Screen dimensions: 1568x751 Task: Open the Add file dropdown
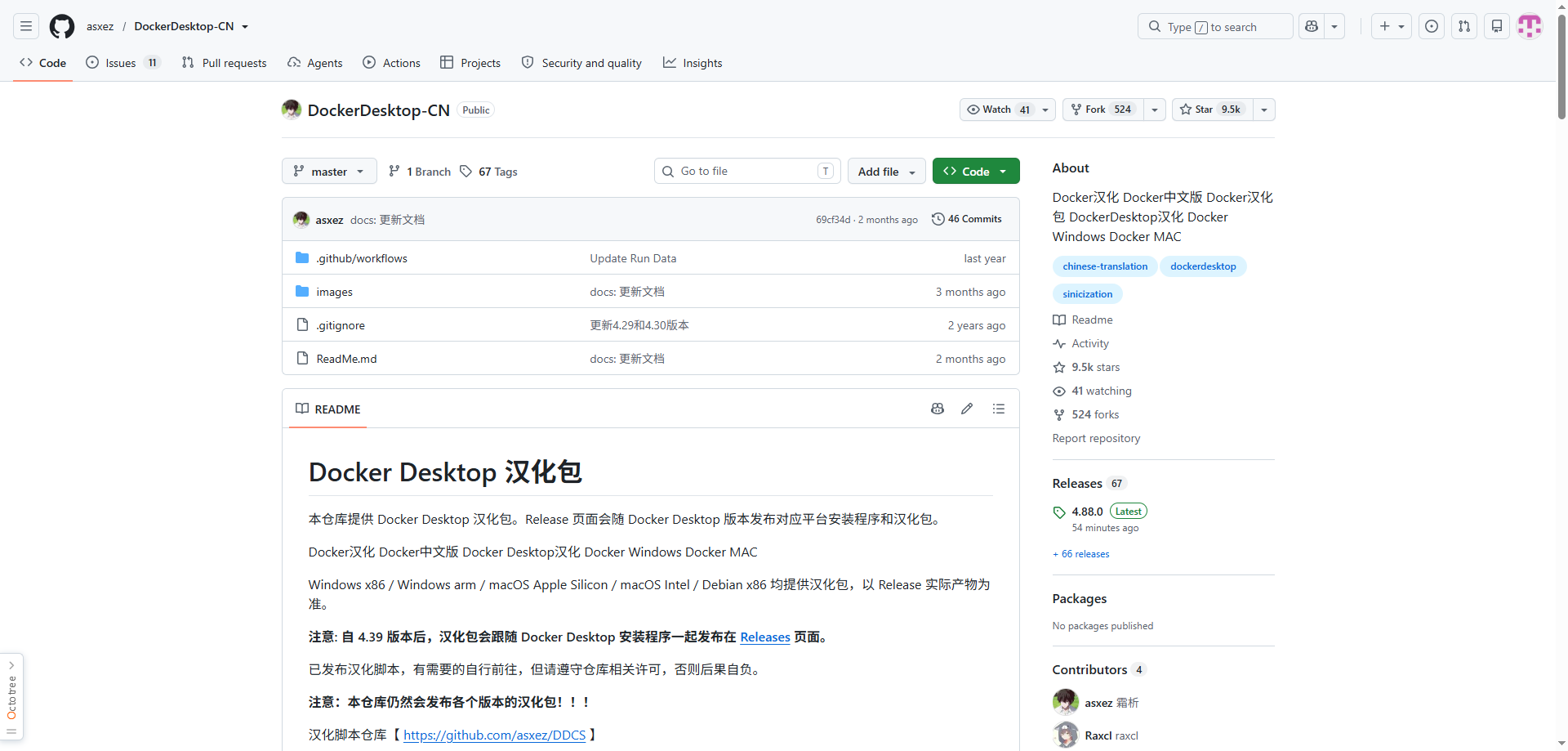(887, 171)
